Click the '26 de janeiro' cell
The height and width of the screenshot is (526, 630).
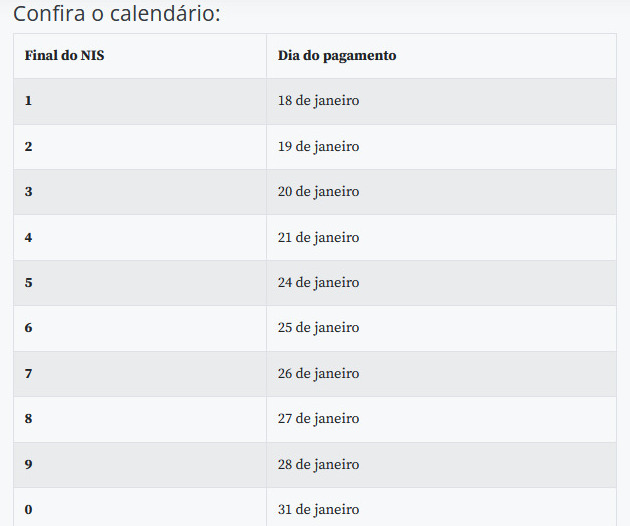coord(441,374)
